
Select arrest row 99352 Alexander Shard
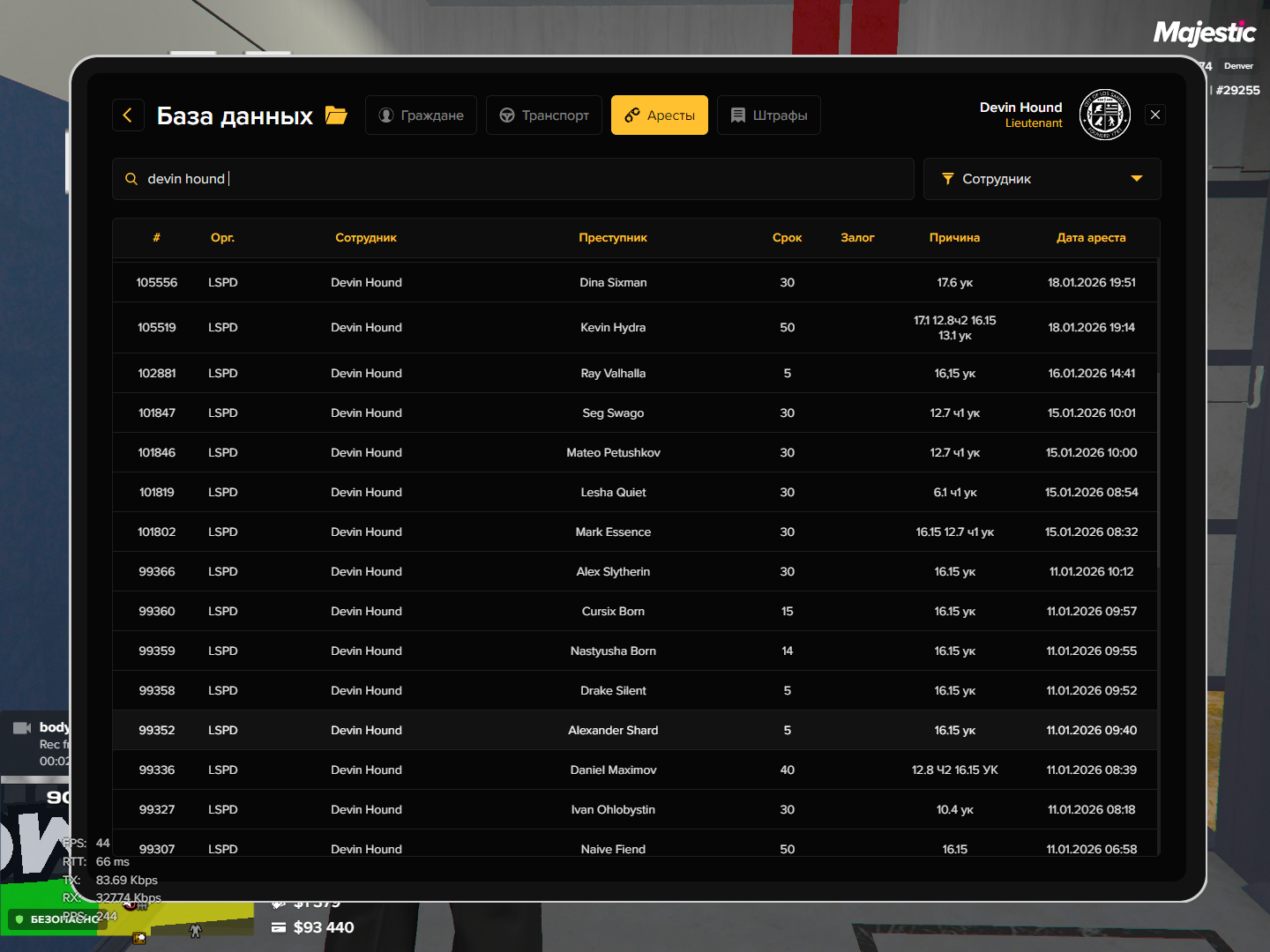click(635, 730)
